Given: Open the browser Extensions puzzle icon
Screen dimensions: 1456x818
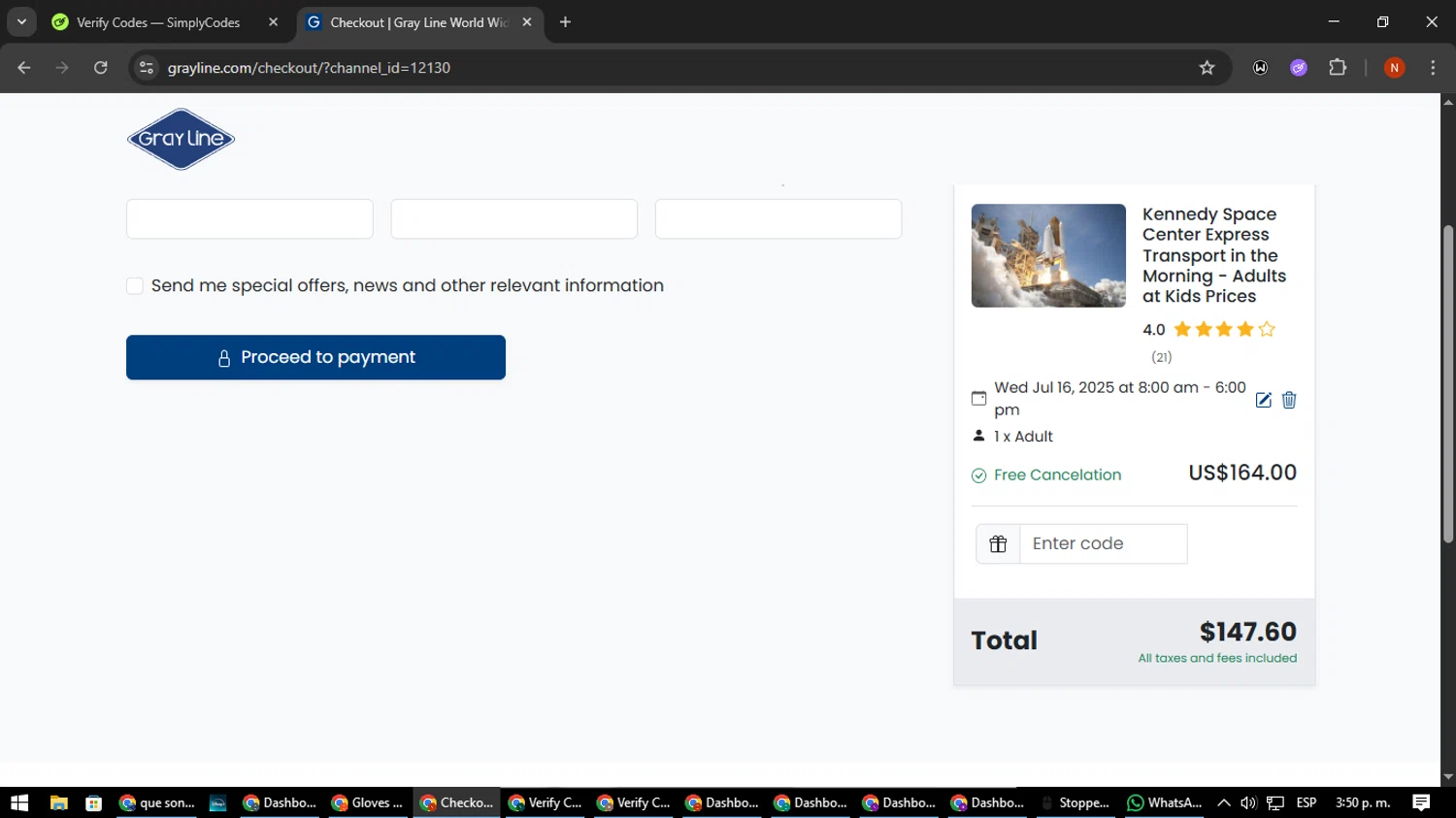Looking at the screenshot, I should [x=1338, y=68].
